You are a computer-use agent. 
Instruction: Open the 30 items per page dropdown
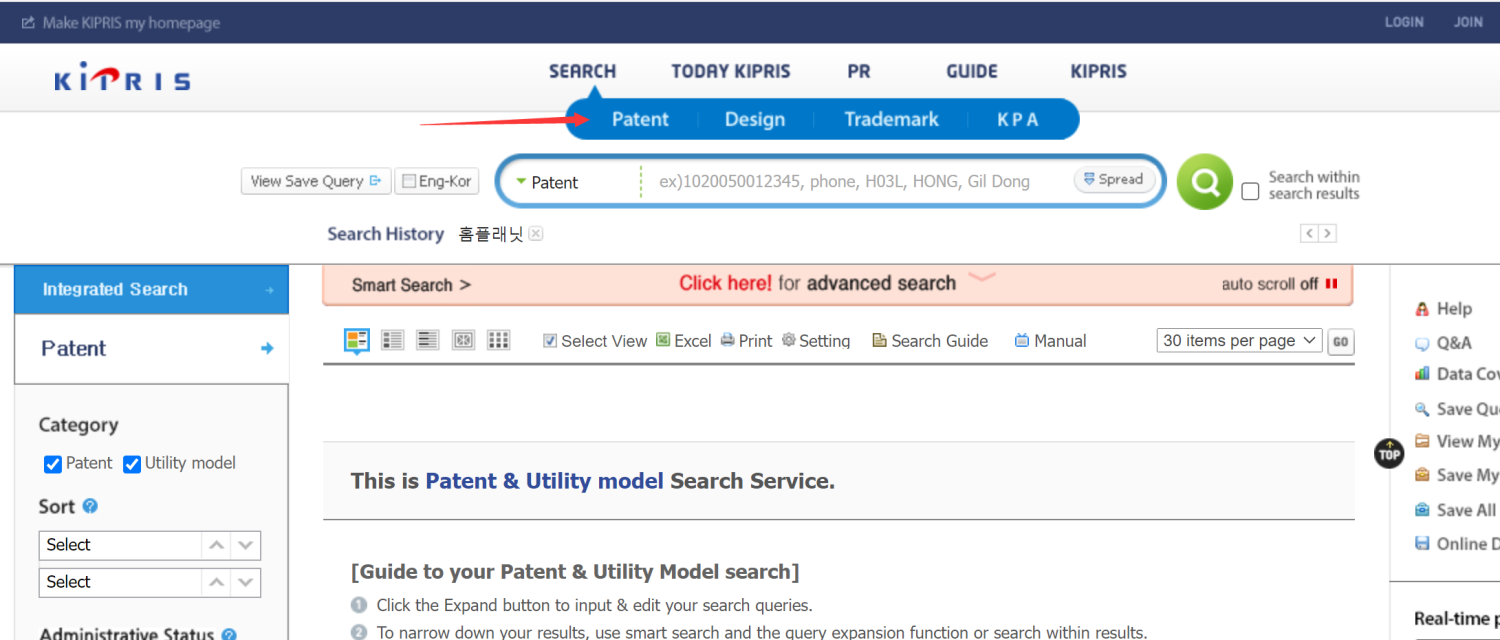point(1239,341)
